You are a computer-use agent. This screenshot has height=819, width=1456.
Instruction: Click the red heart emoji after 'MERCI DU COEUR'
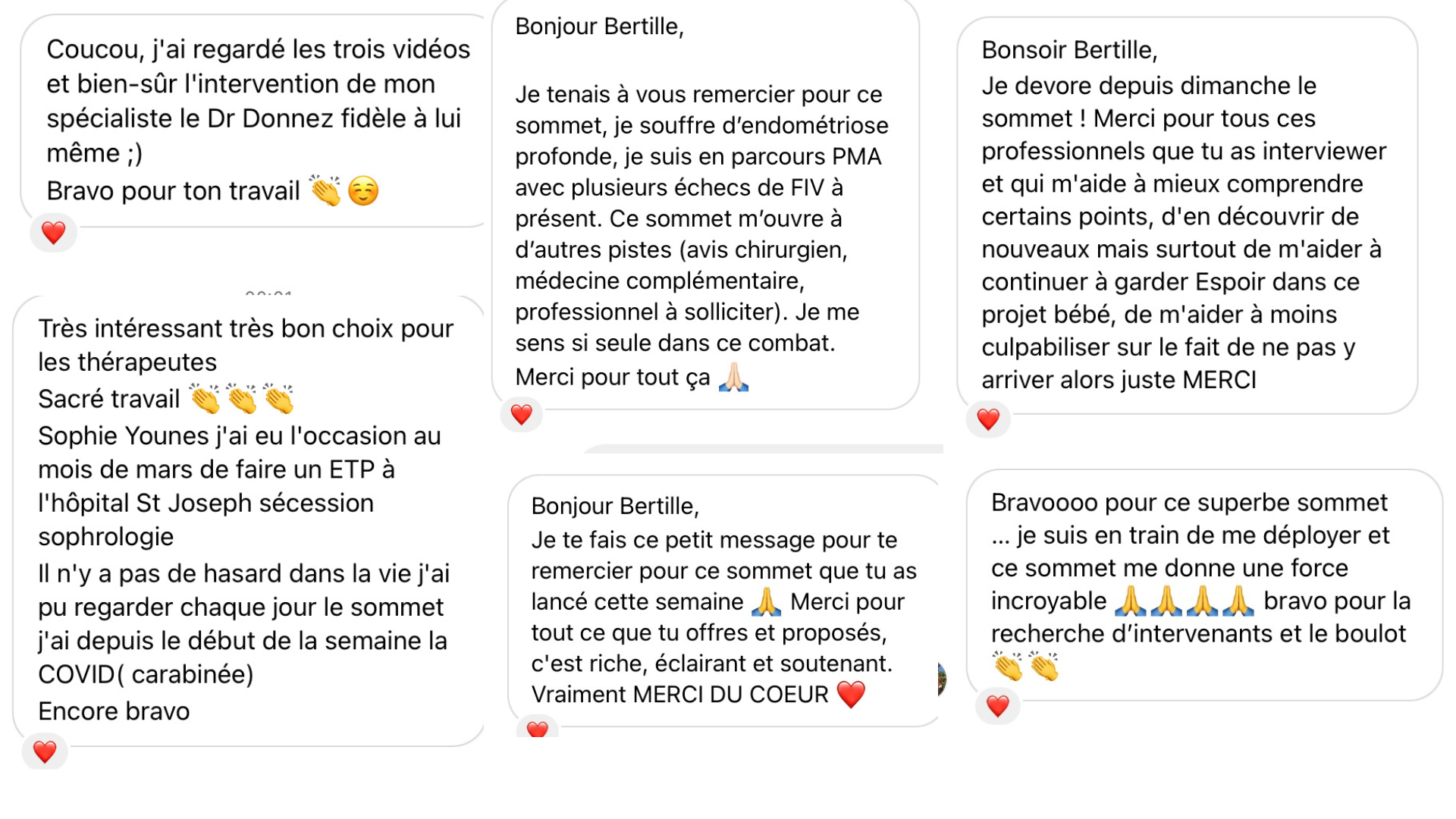pyautogui.click(x=851, y=695)
